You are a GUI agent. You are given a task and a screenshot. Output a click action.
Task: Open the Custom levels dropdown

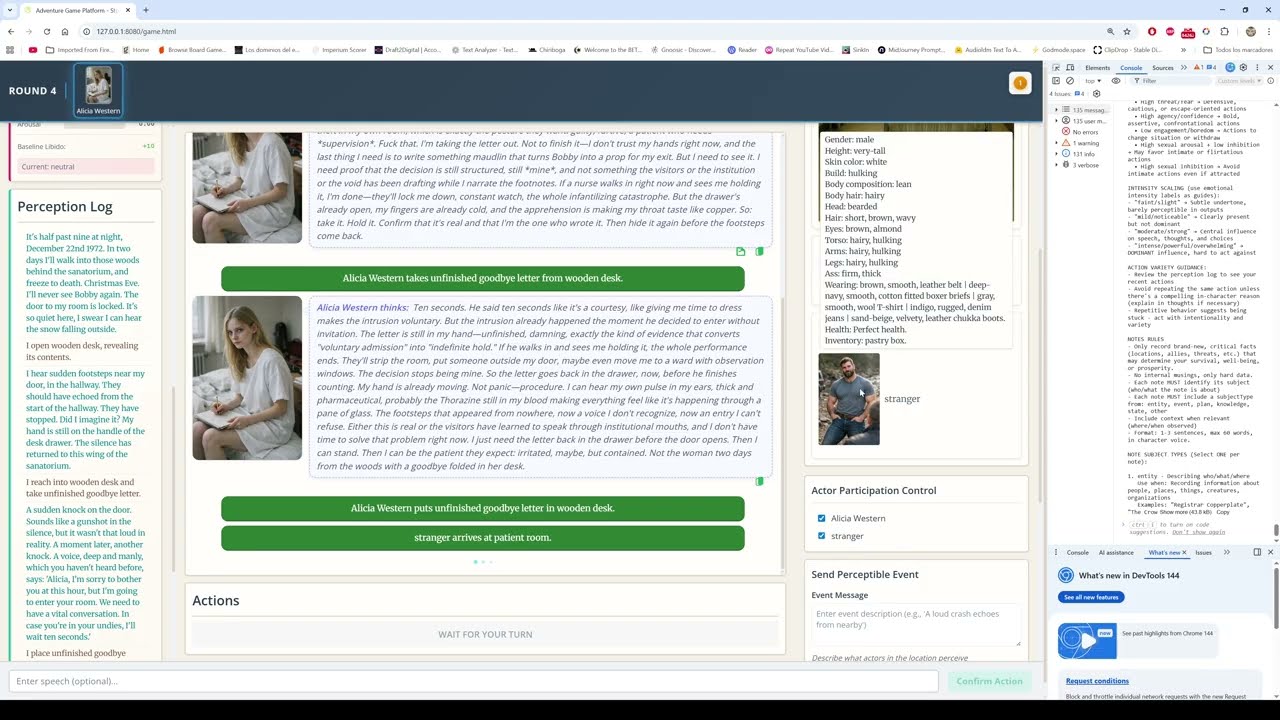(1238, 81)
